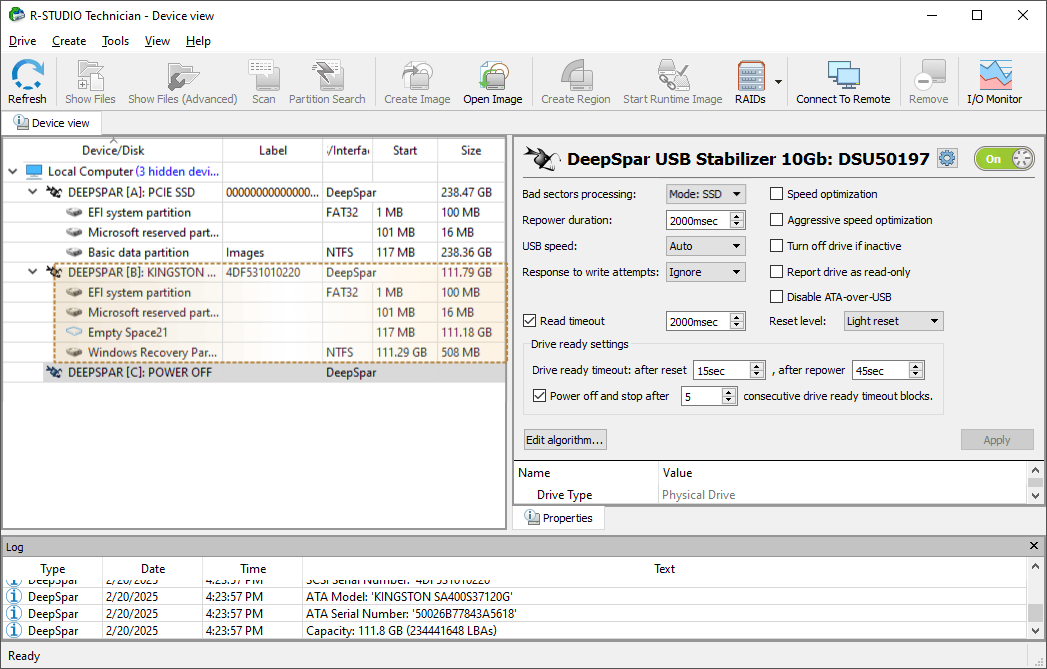Open the Reset level dropdown
Image resolution: width=1047 pixels, height=669 pixels.
click(x=892, y=321)
